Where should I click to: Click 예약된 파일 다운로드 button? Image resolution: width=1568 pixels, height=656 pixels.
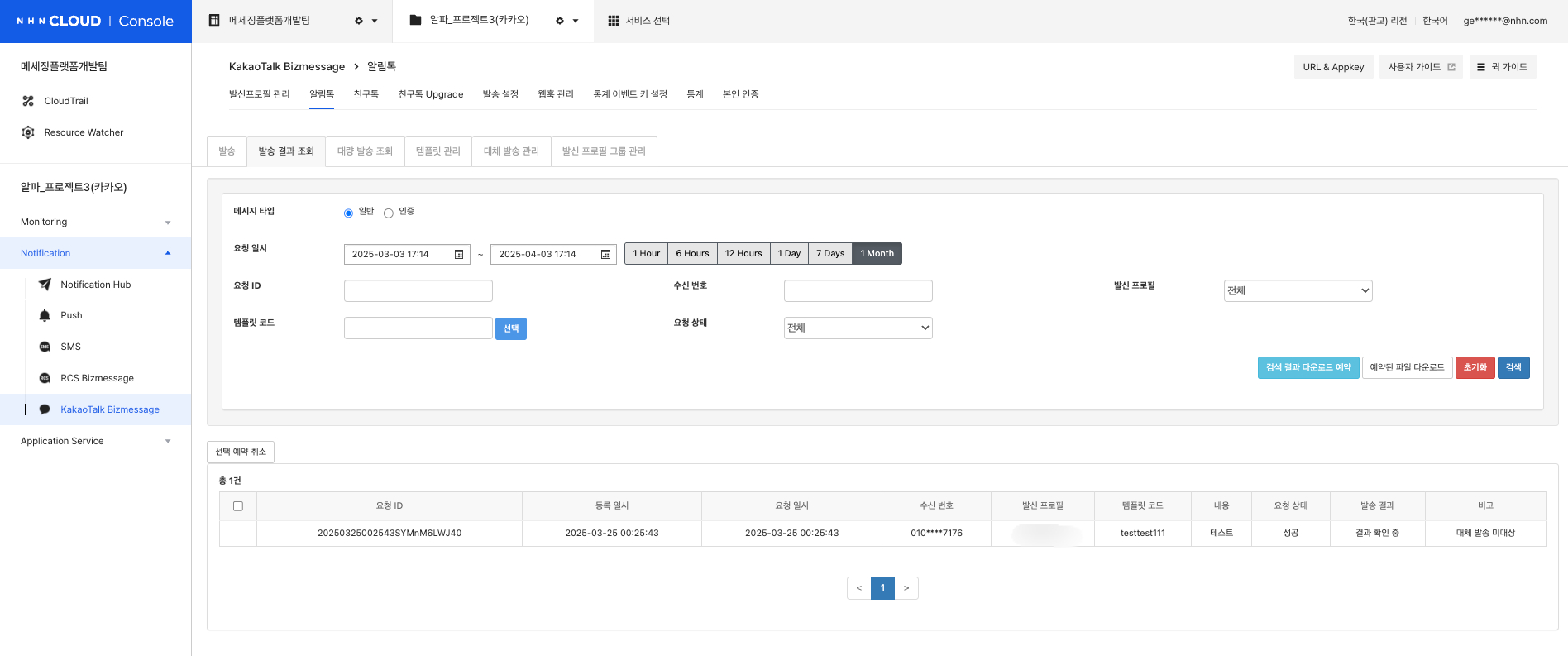(1407, 367)
